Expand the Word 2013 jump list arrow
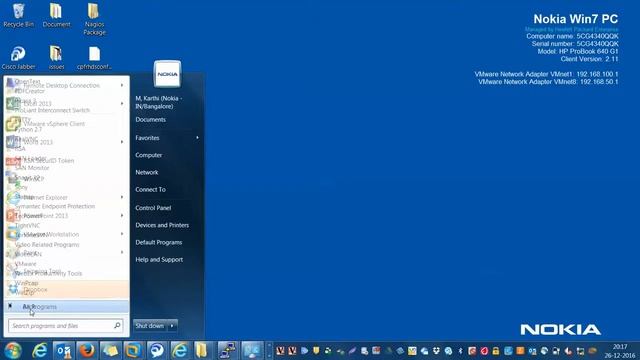This screenshot has width=640, height=360. pyautogui.click(x=122, y=142)
